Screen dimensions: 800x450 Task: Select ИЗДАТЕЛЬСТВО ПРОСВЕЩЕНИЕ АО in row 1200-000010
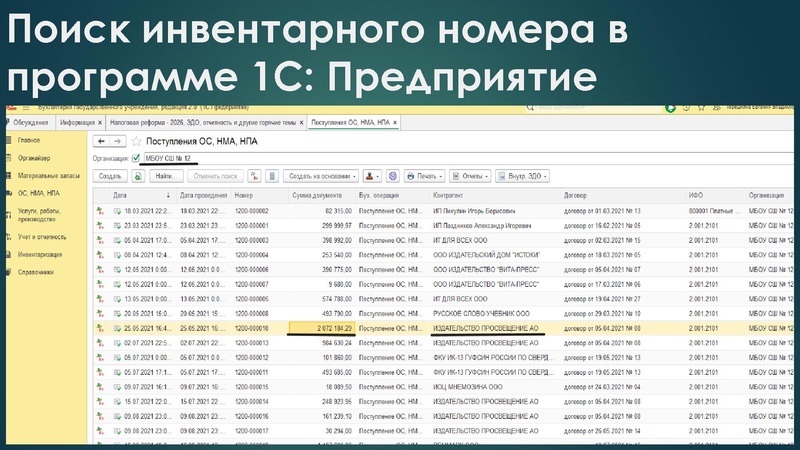(486, 328)
